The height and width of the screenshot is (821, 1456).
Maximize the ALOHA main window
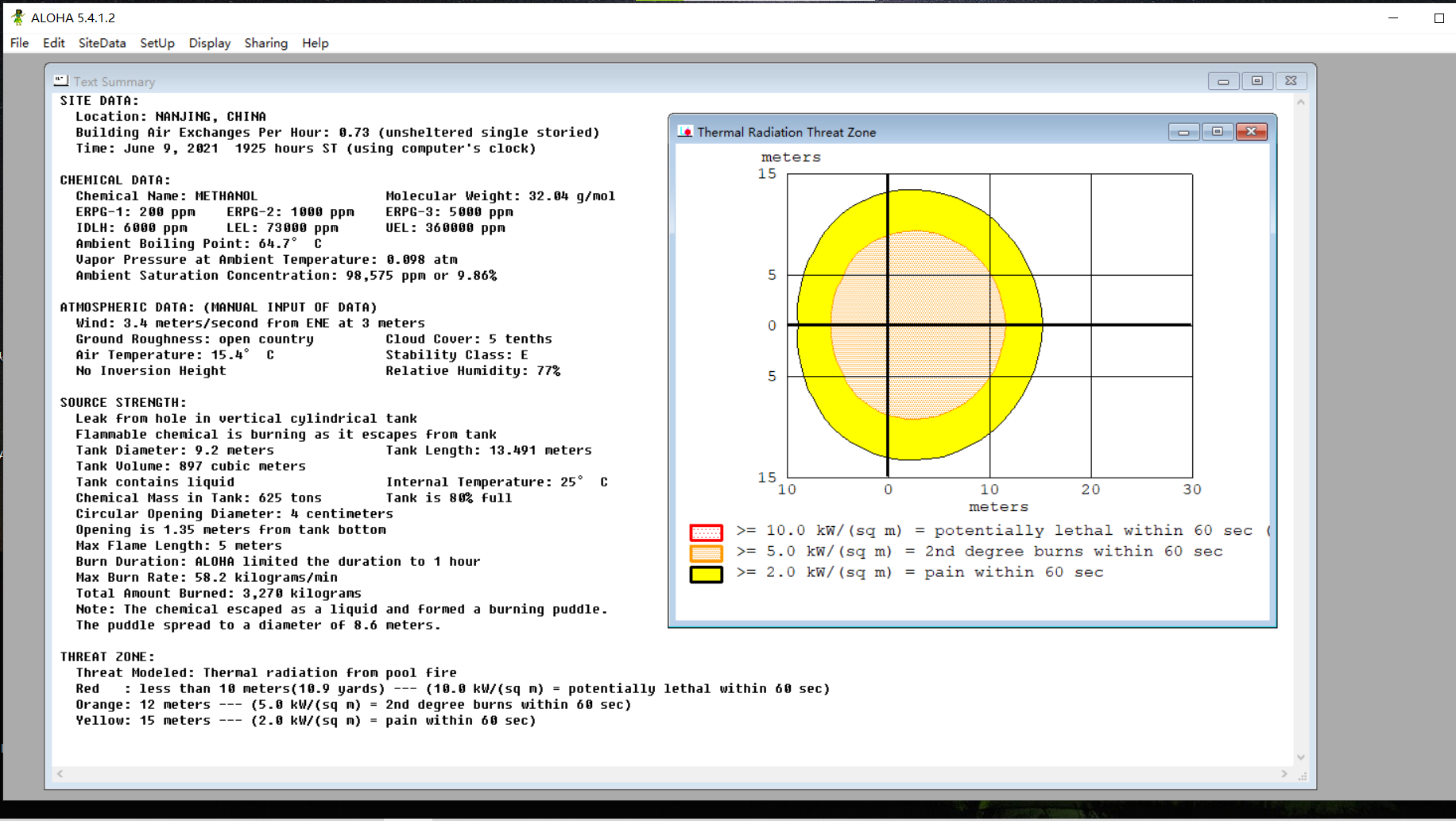(1439, 17)
